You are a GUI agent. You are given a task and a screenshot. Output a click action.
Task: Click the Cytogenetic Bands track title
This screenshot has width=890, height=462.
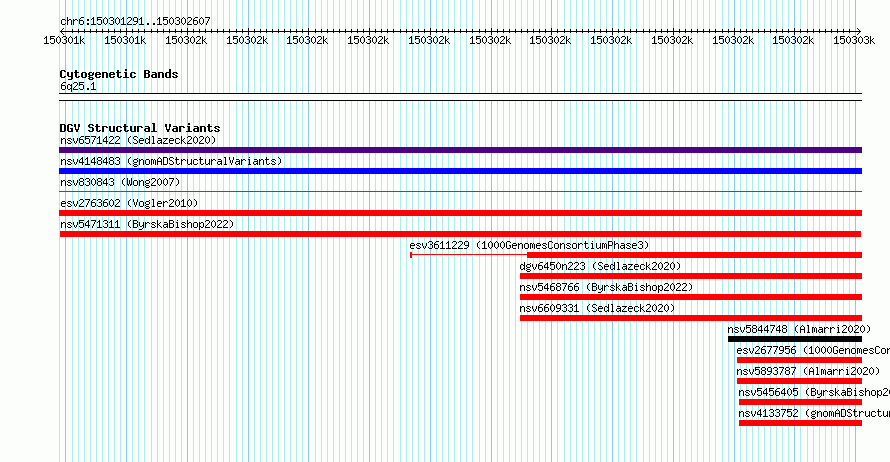[x=119, y=74]
